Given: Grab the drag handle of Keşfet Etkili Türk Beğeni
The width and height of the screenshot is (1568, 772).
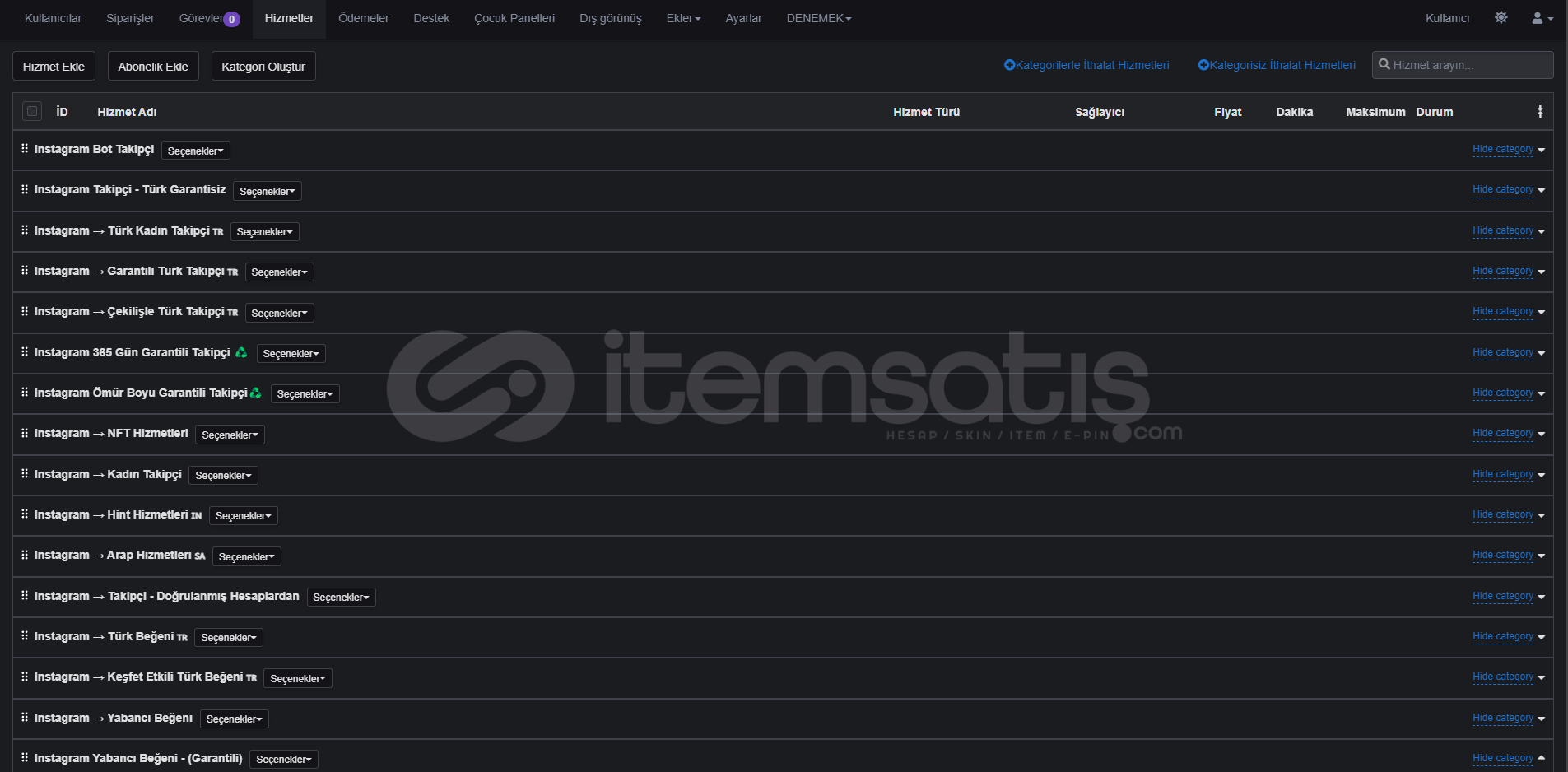Looking at the screenshot, I should coord(25,677).
